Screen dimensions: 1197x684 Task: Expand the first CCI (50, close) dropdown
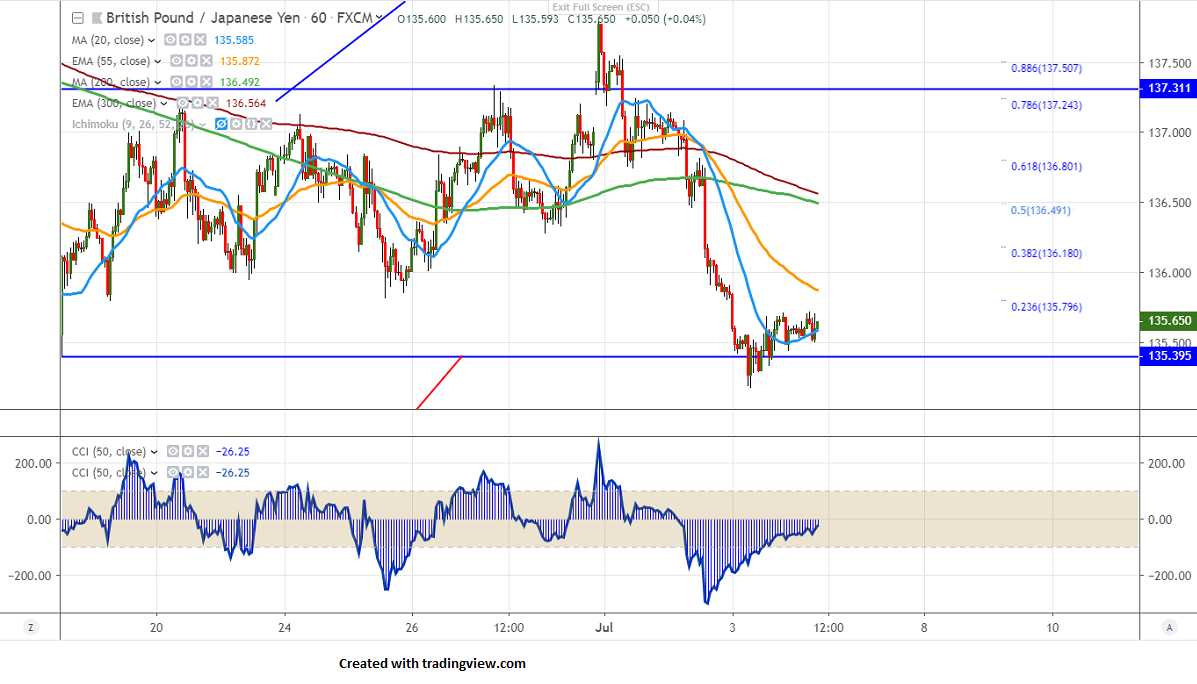click(x=154, y=452)
